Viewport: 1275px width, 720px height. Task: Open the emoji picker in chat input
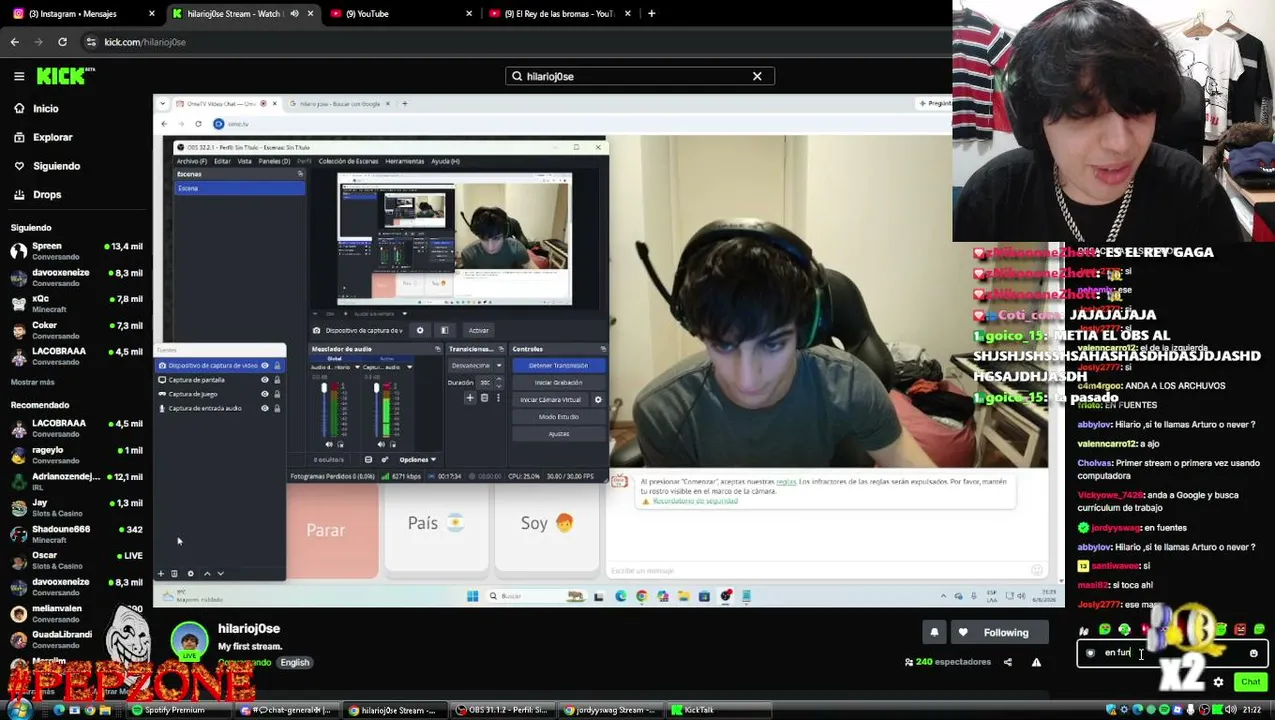click(x=1253, y=653)
